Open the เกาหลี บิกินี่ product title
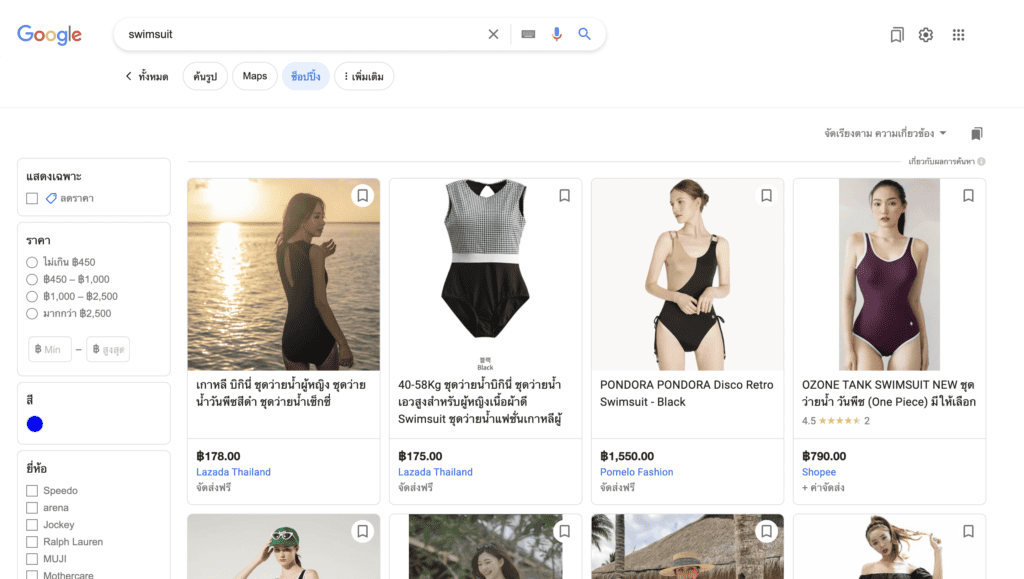This screenshot has width=1024, height=579. [x=281, y=394]
